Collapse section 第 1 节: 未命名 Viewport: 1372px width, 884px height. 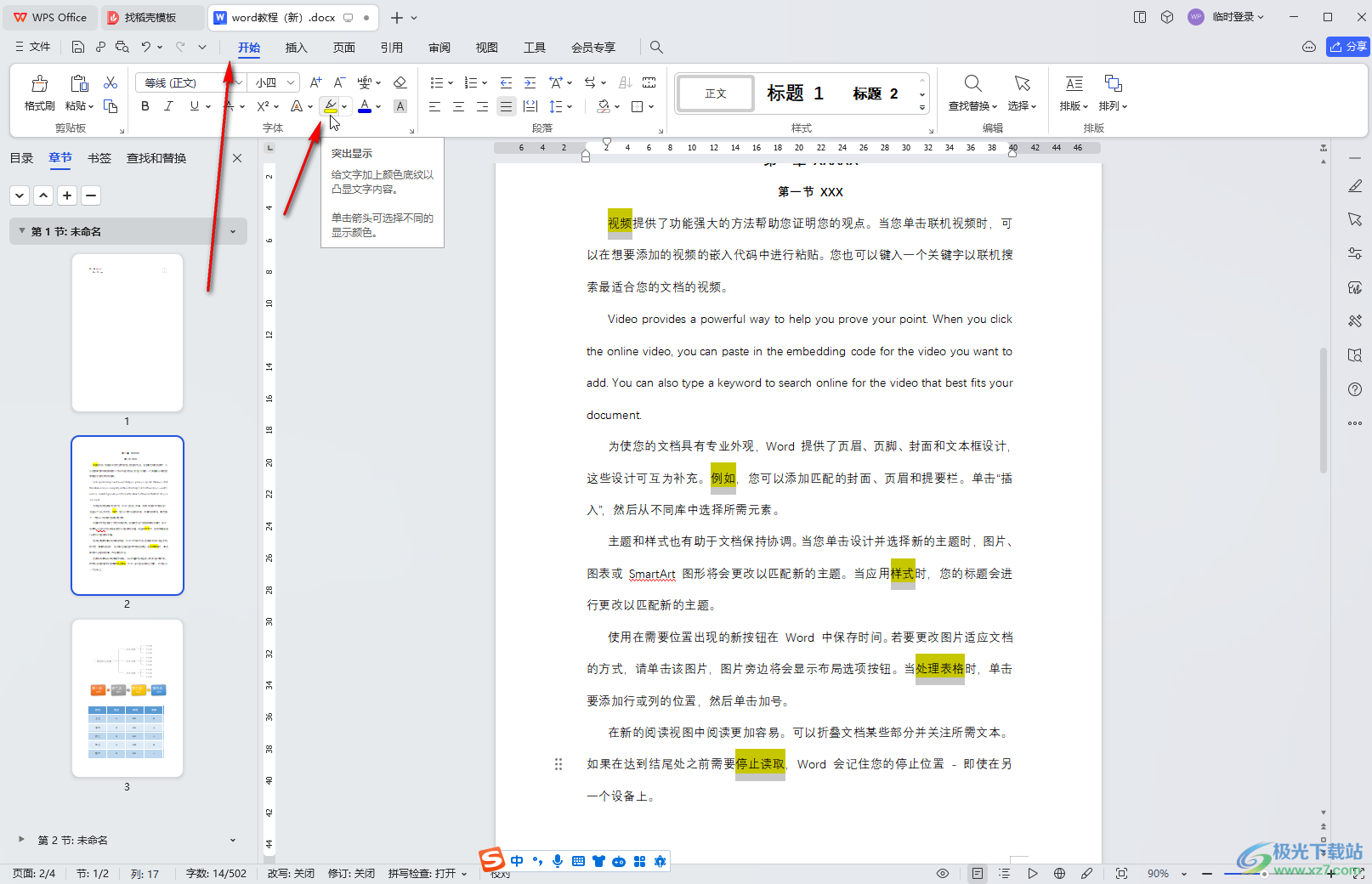point(21,231)
